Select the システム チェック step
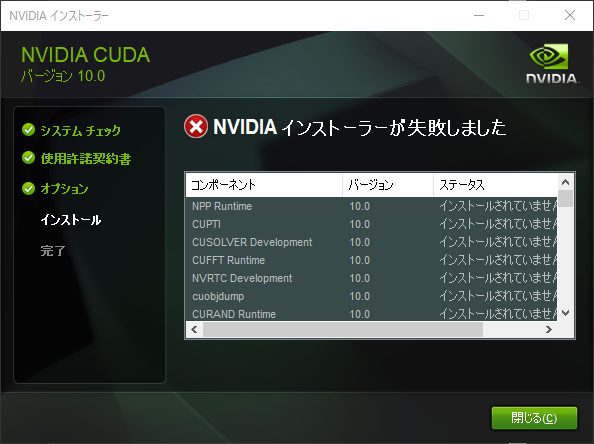 (x=81, y=130)
